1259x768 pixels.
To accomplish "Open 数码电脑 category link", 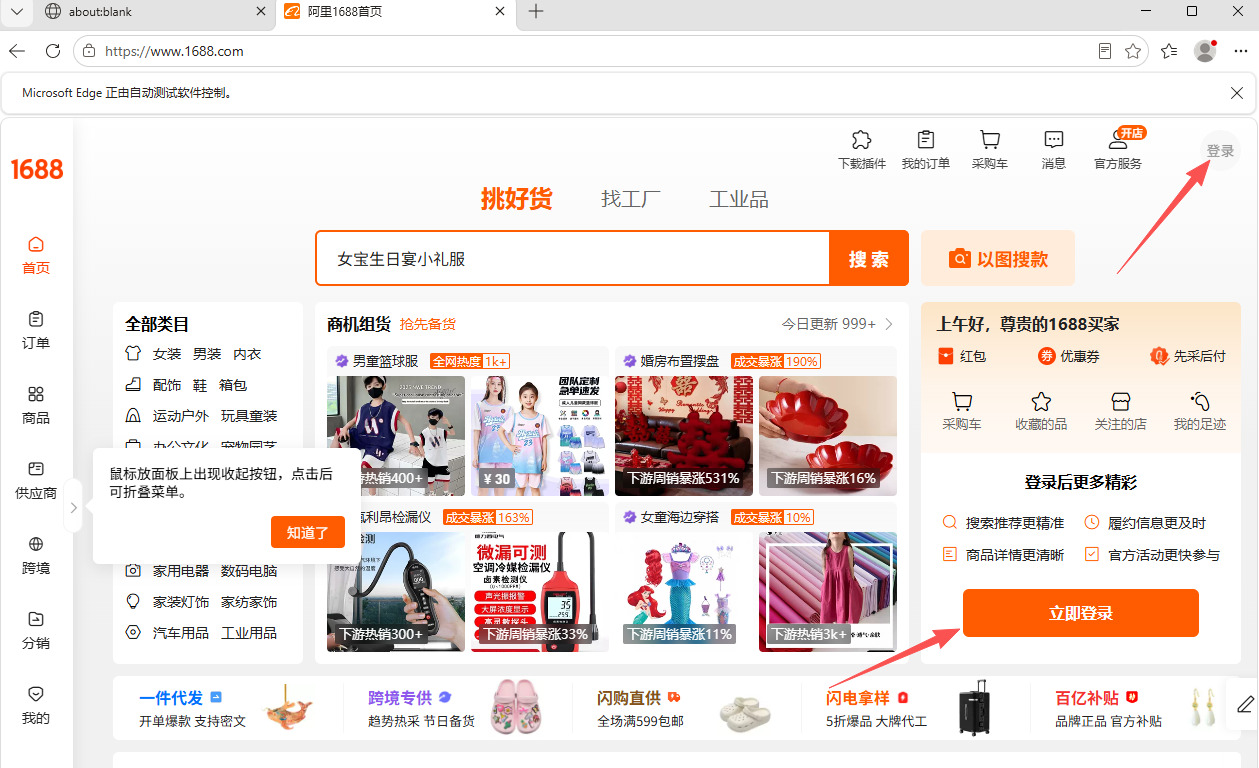I will click(x=249, y=571).
